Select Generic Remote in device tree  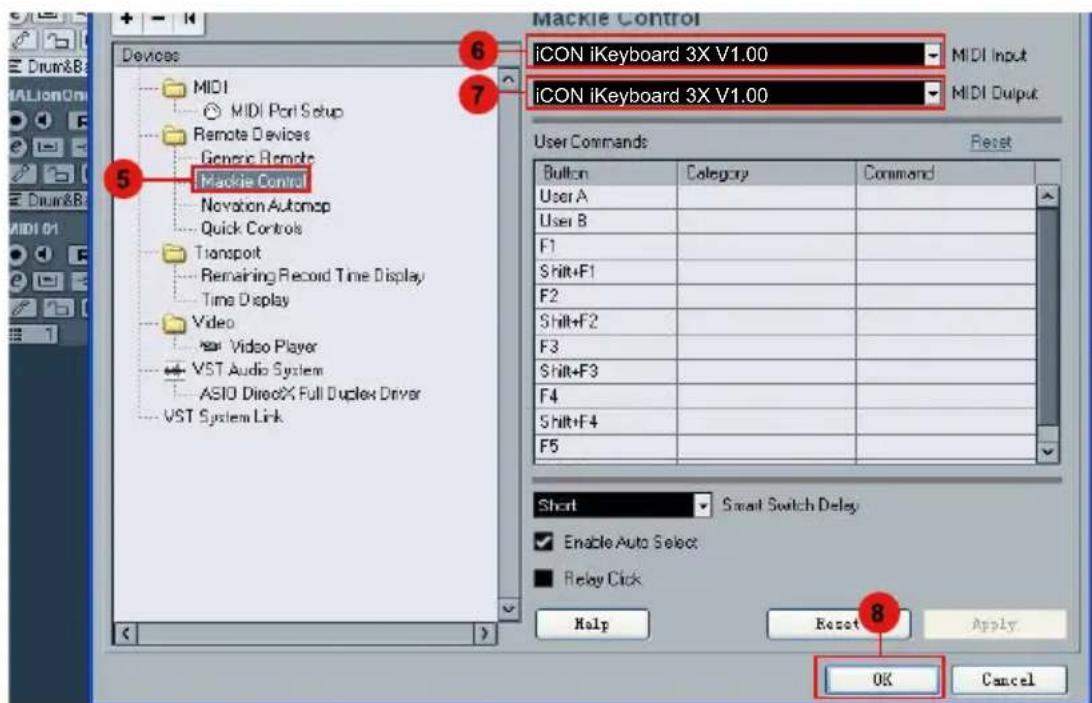pos(257,157)
